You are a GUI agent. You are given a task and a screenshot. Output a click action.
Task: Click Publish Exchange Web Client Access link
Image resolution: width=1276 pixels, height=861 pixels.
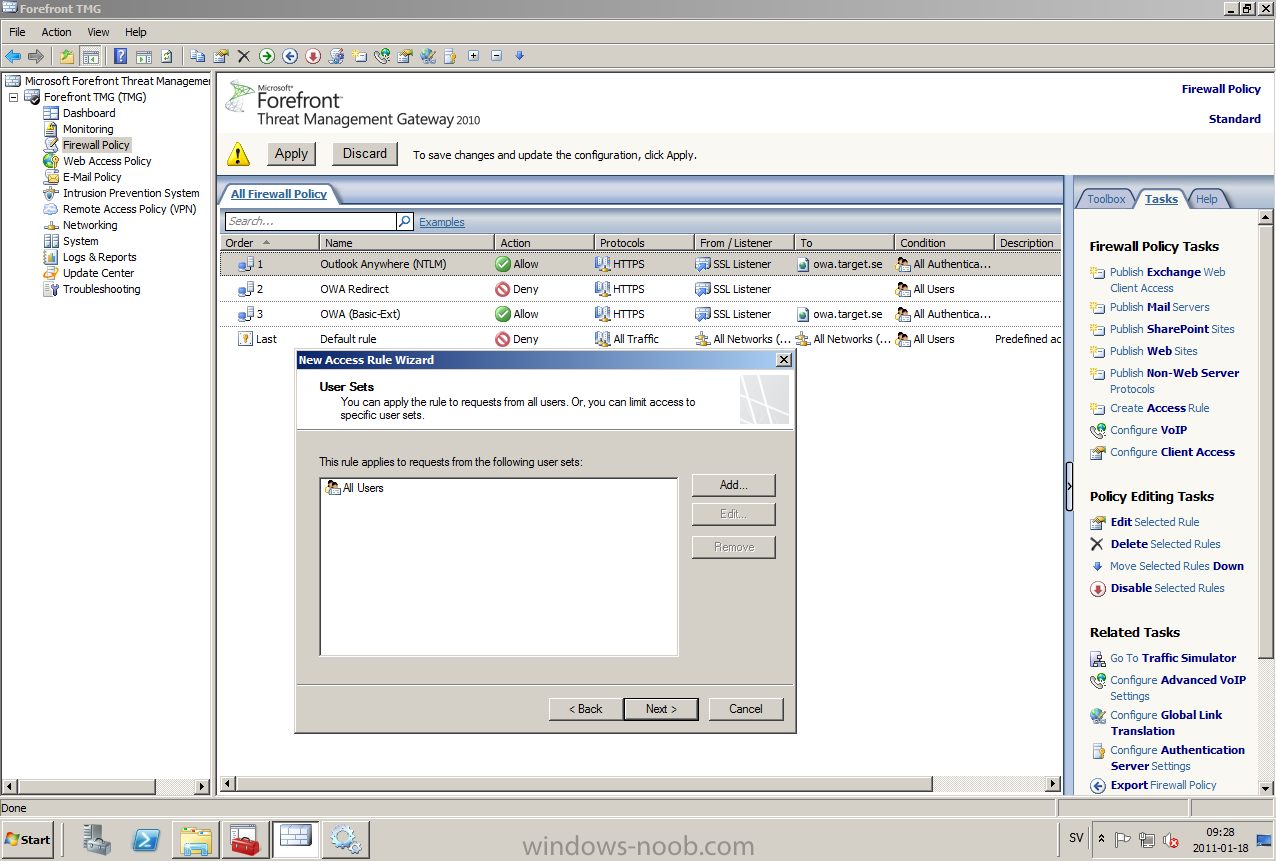coord(1167,280)
